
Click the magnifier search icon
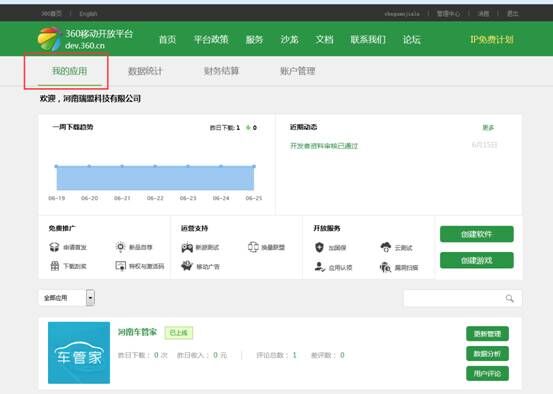(x=510, y=298)
